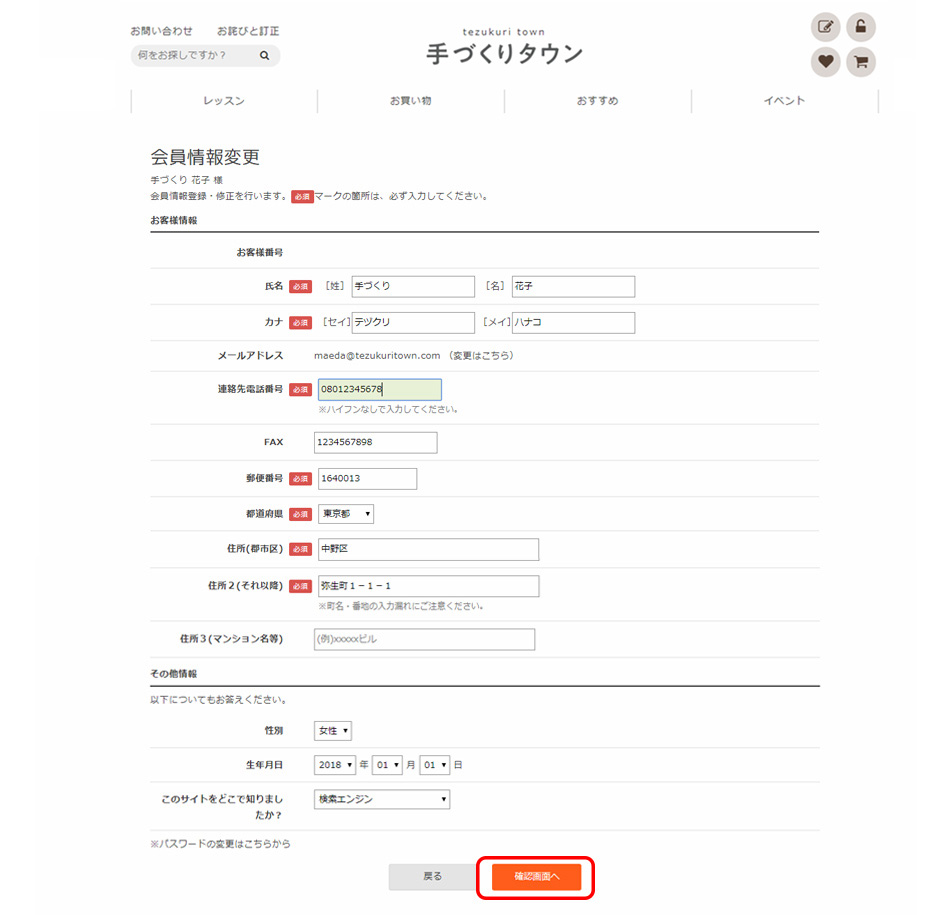Click the FAX number input field
Screen dimensions: 950x915
376,442
